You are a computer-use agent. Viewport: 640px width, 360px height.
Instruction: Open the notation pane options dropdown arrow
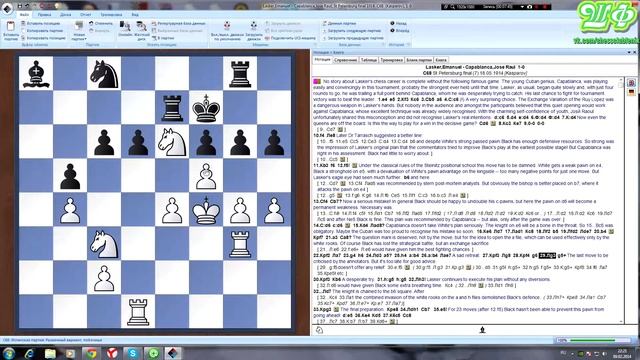tap(629, 52)
